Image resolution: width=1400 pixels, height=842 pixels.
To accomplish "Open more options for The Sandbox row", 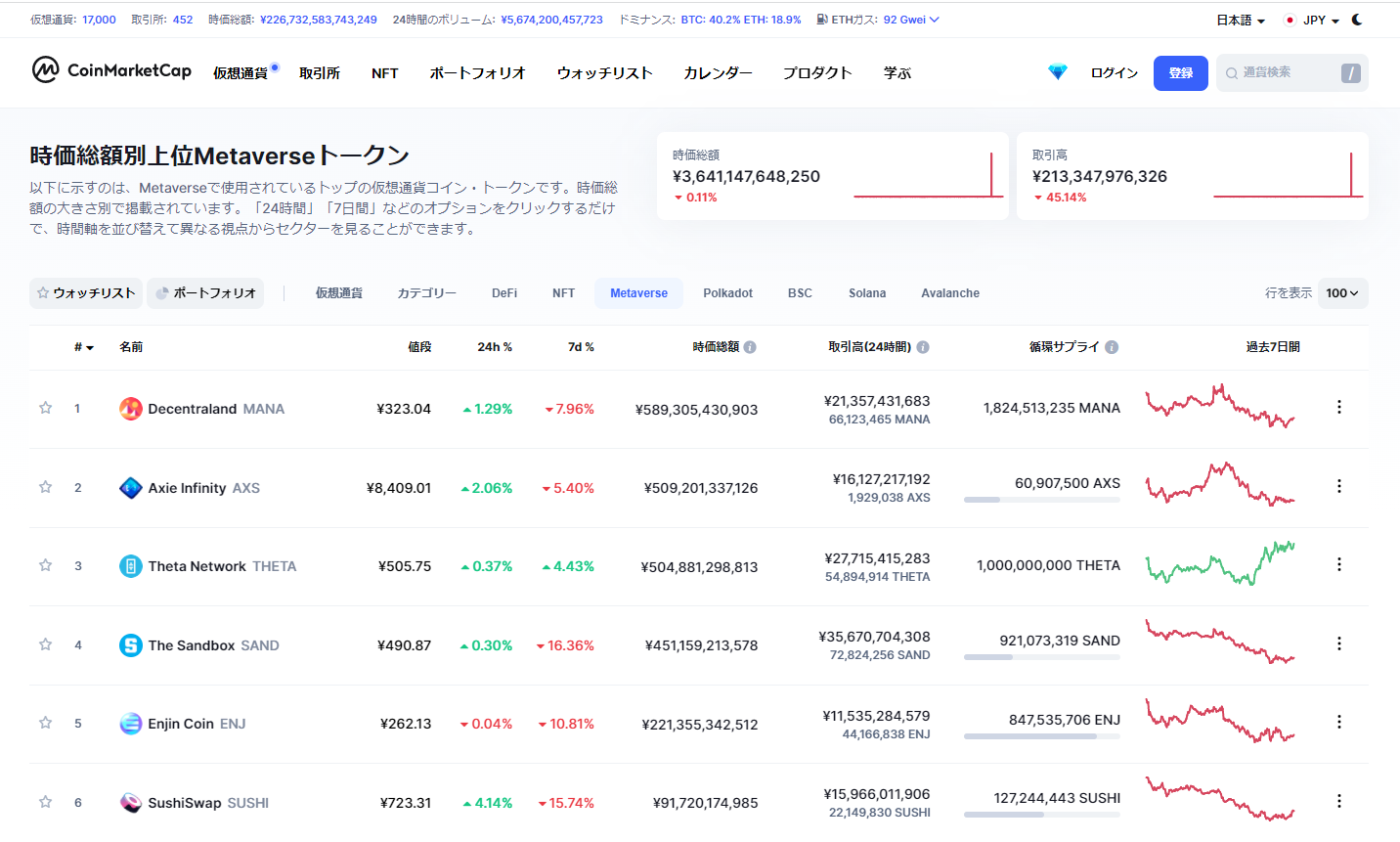I will point(1339,643).
